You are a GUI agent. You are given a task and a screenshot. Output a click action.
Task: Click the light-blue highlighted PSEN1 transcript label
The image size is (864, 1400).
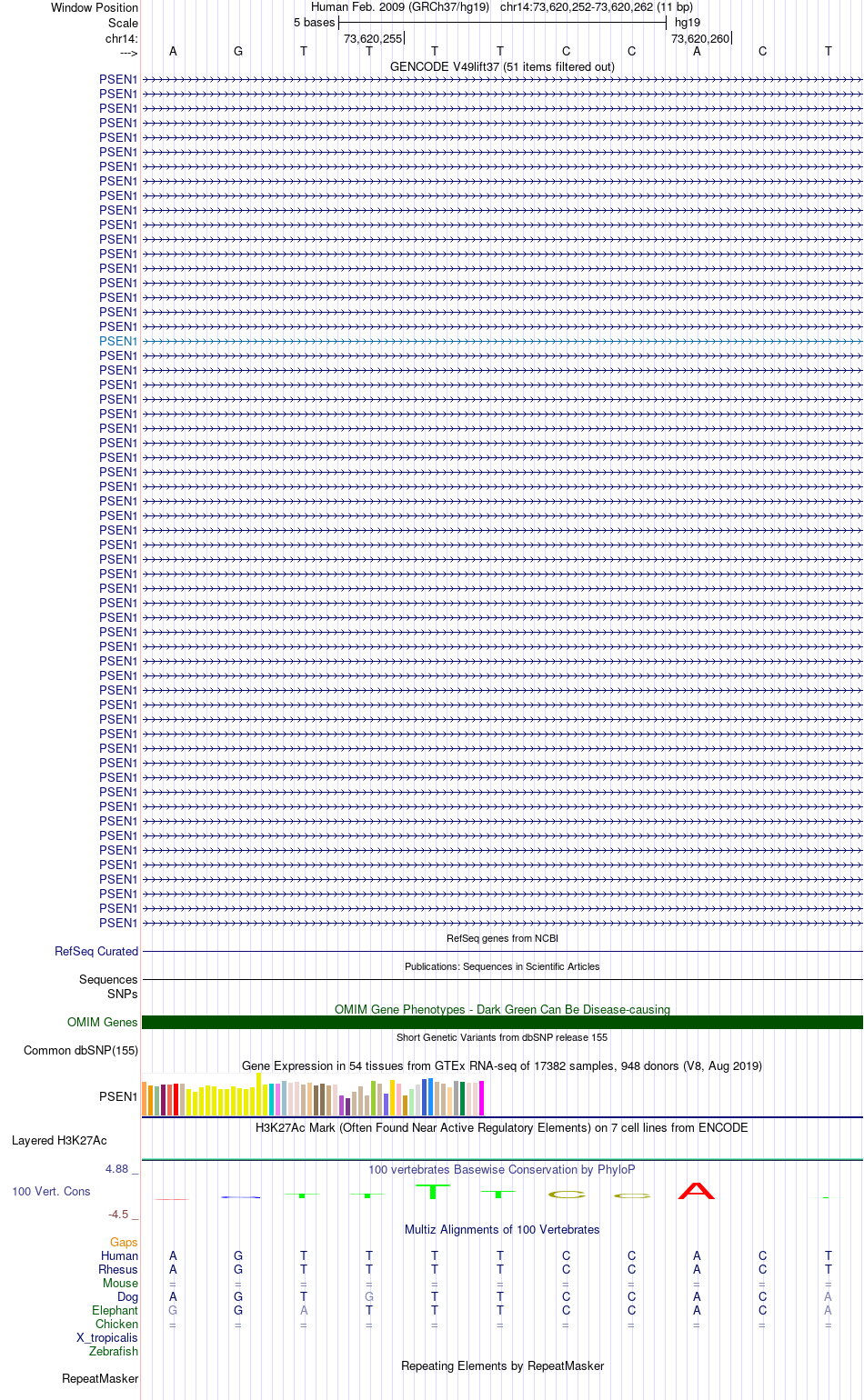coord(118,341)
